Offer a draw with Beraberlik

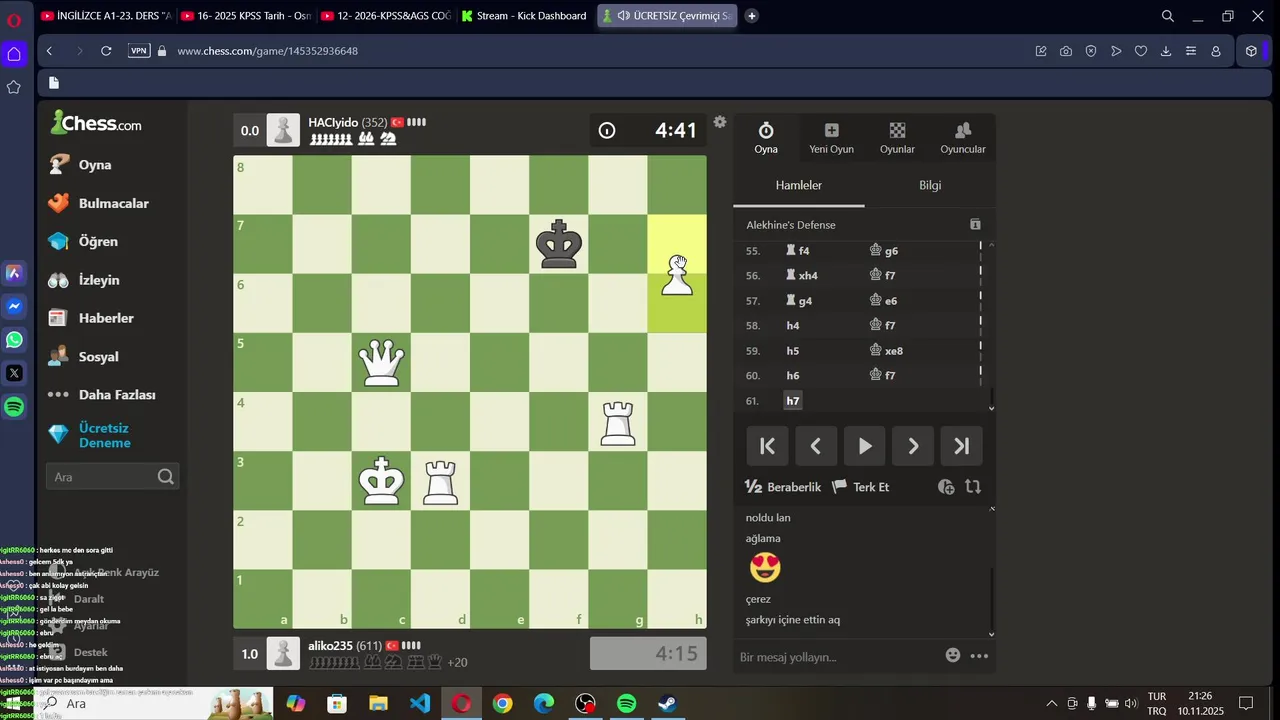click(783, 487)
